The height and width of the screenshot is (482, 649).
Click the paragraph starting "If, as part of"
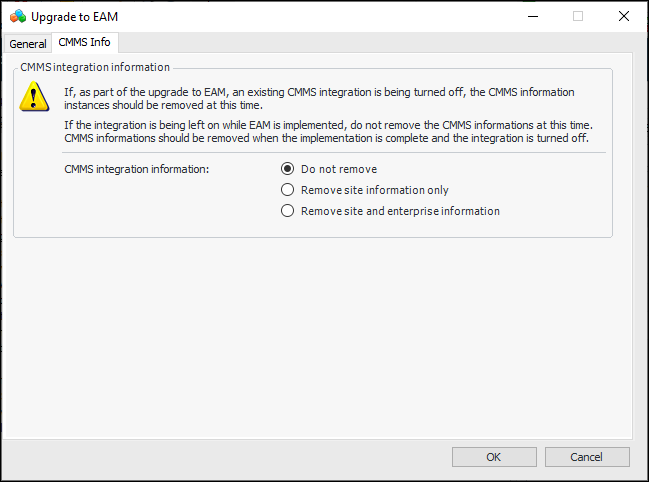320,98
